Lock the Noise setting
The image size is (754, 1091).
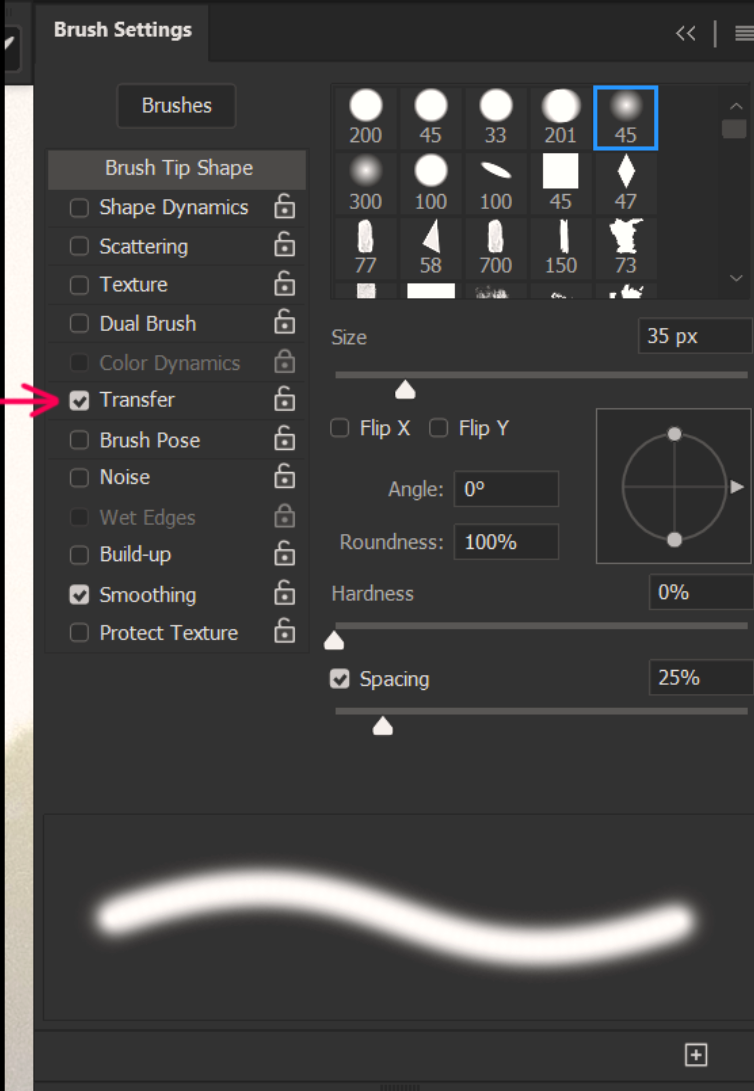click(285, 477)
